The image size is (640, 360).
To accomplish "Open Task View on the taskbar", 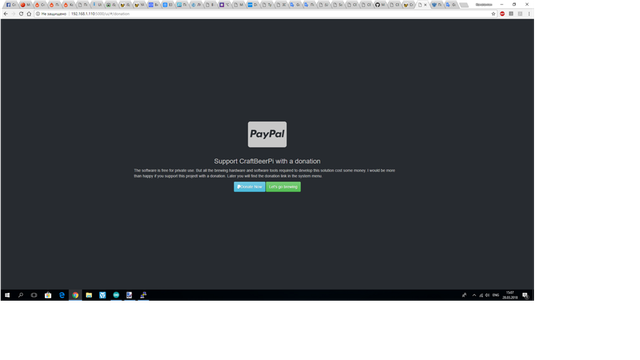I will click(34, 295).
